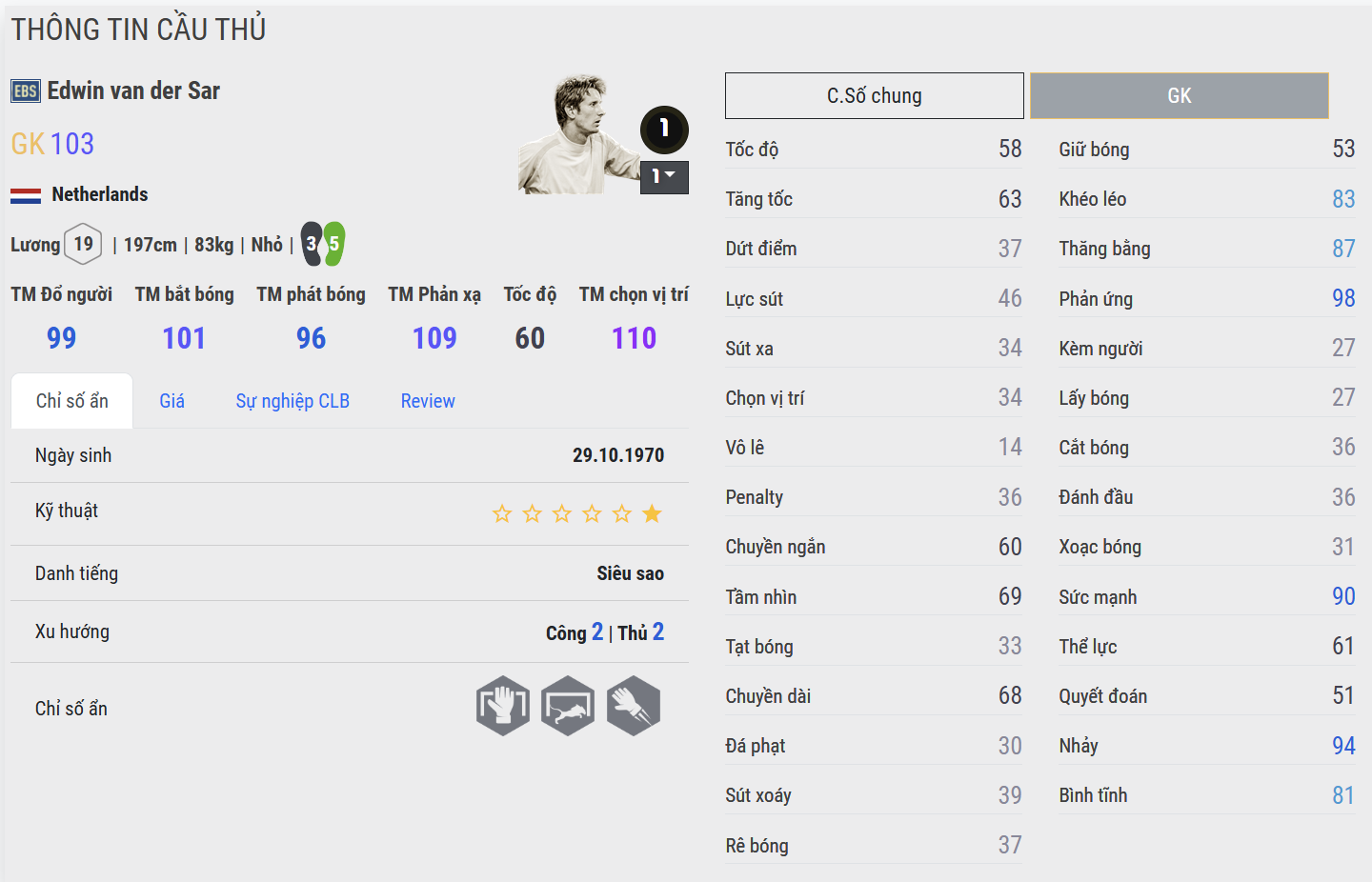Click the glove-in-goal hidden trait icon

503,706
